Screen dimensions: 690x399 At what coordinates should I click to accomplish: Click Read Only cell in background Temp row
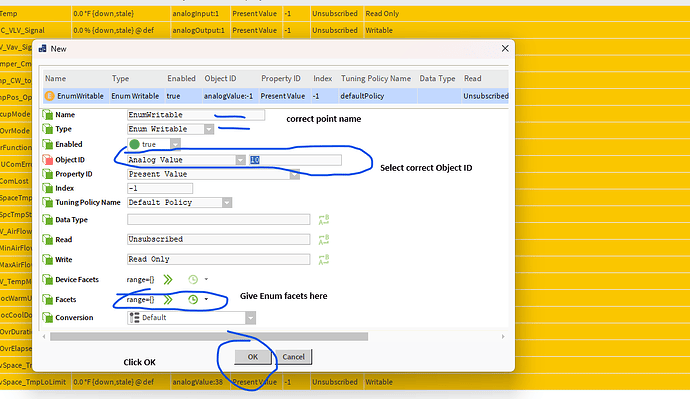382,14
